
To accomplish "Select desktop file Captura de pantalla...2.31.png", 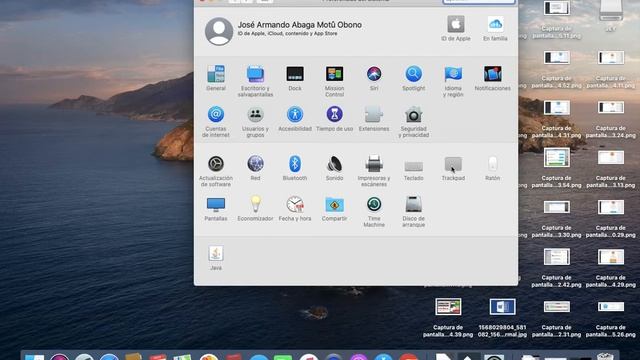I will click(557, 307).
